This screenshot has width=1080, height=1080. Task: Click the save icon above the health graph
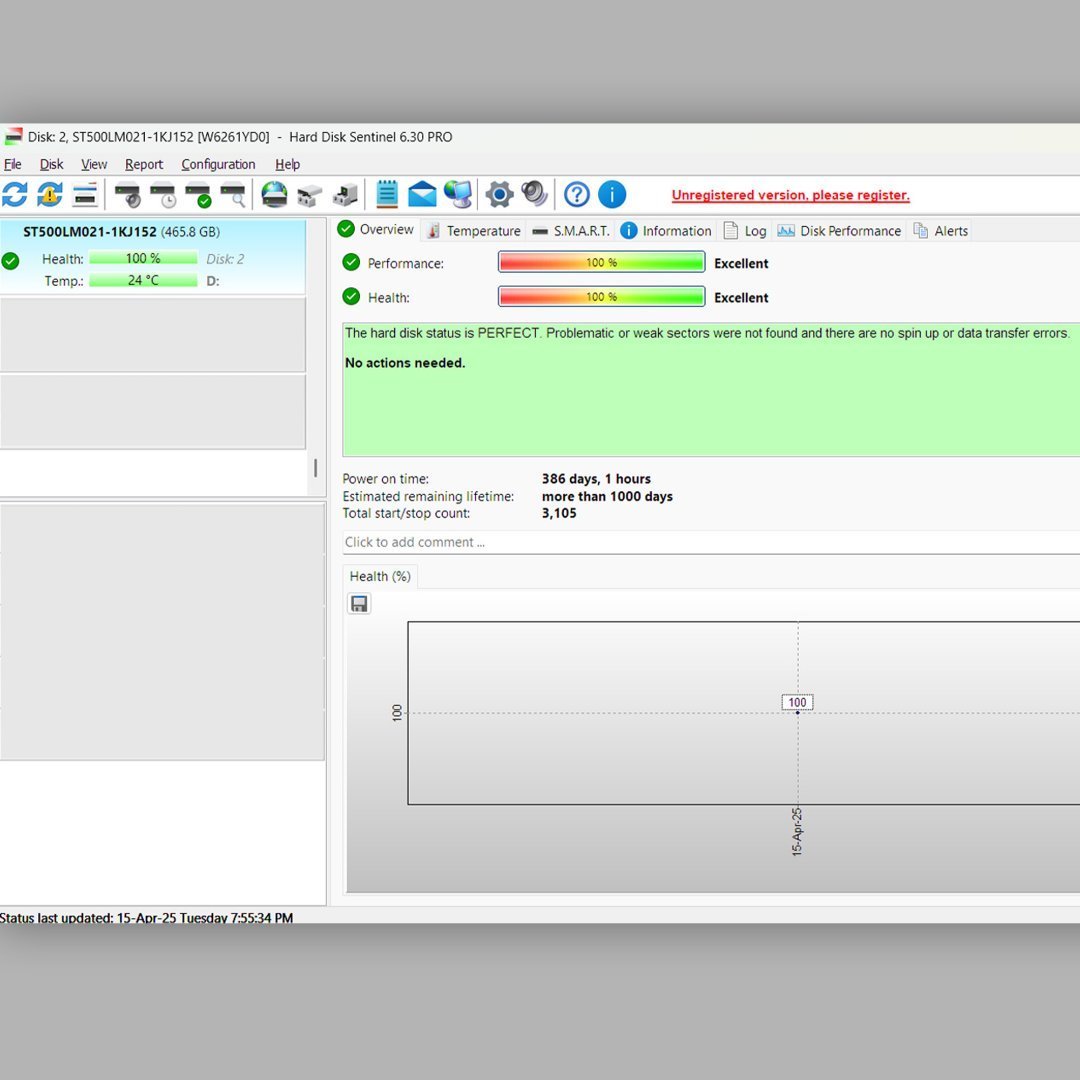pyautogui.click(x=359, y=604)
